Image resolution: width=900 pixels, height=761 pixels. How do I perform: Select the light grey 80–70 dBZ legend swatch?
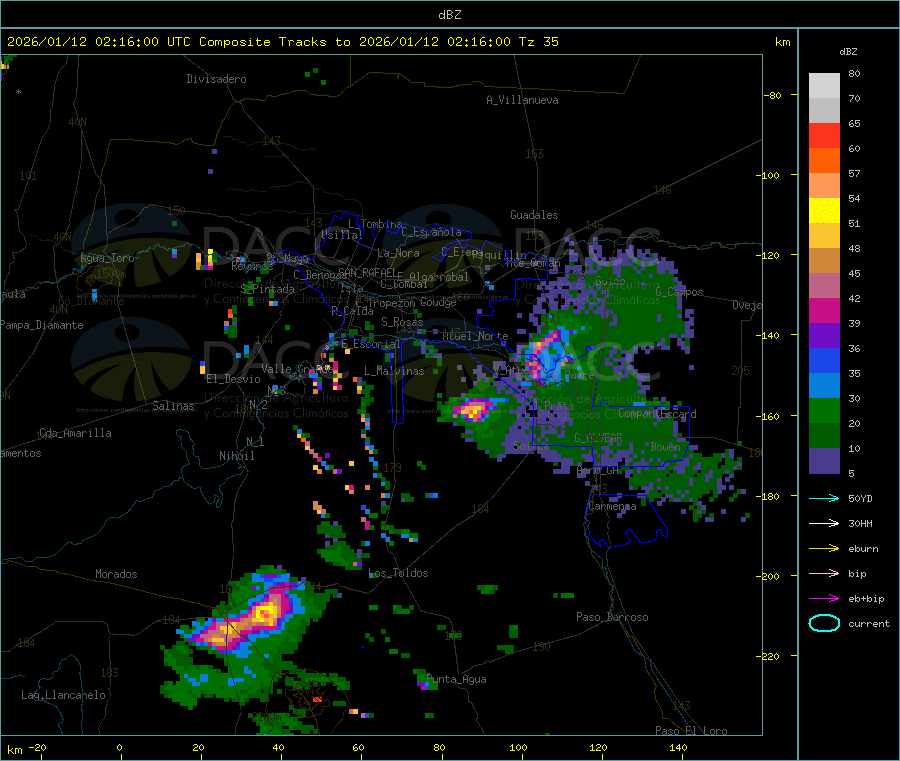(824, 86)
